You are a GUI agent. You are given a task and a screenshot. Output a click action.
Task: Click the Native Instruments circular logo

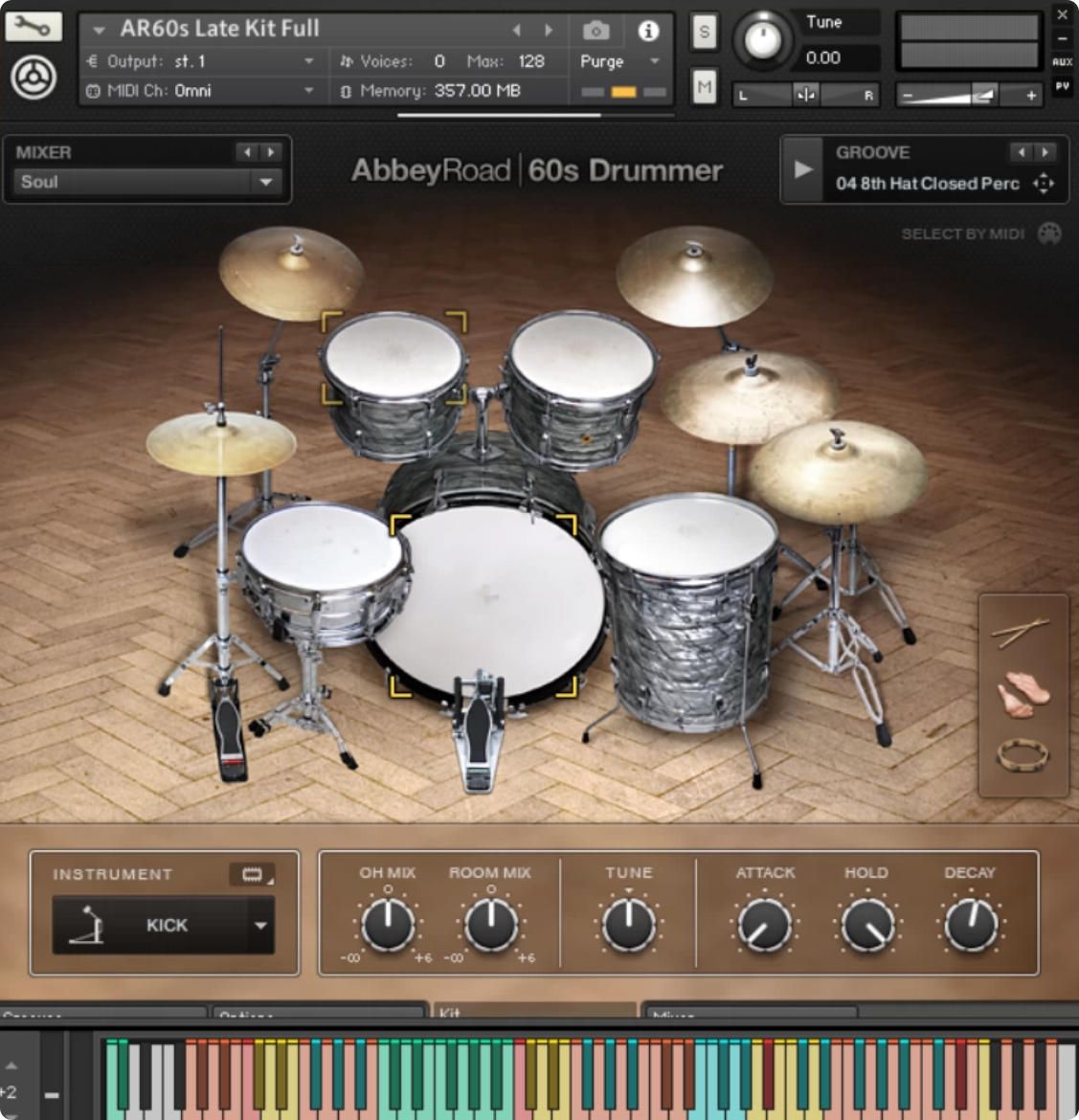34,78
